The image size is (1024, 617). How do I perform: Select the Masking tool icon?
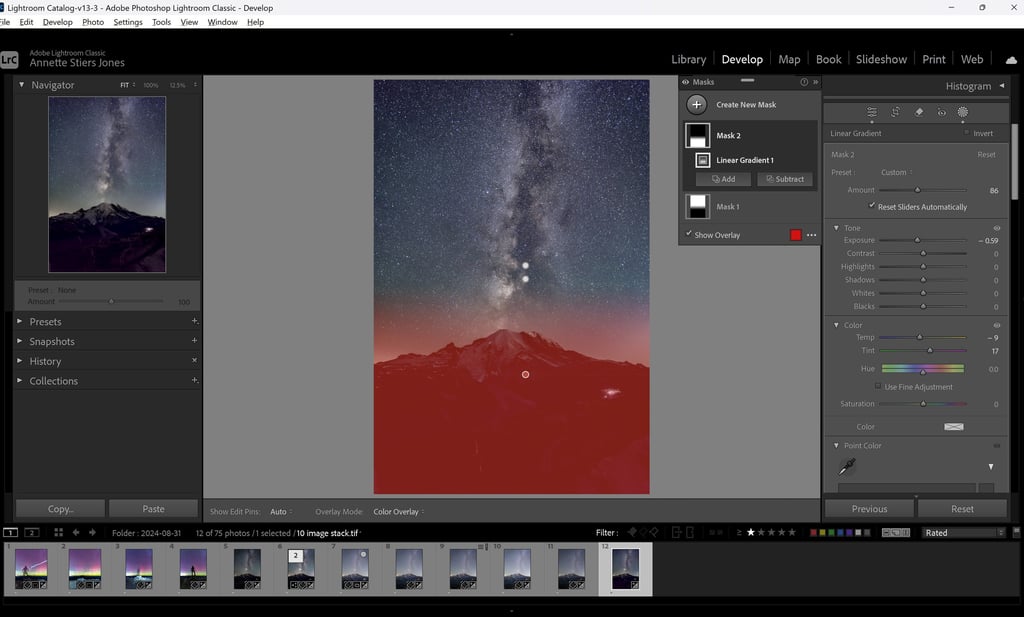[x=962, y=112]
